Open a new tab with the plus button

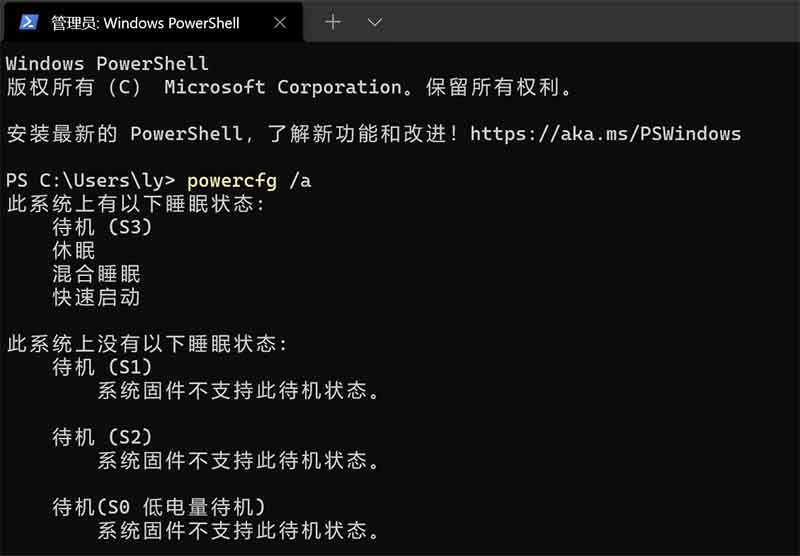tap(333, 22)
